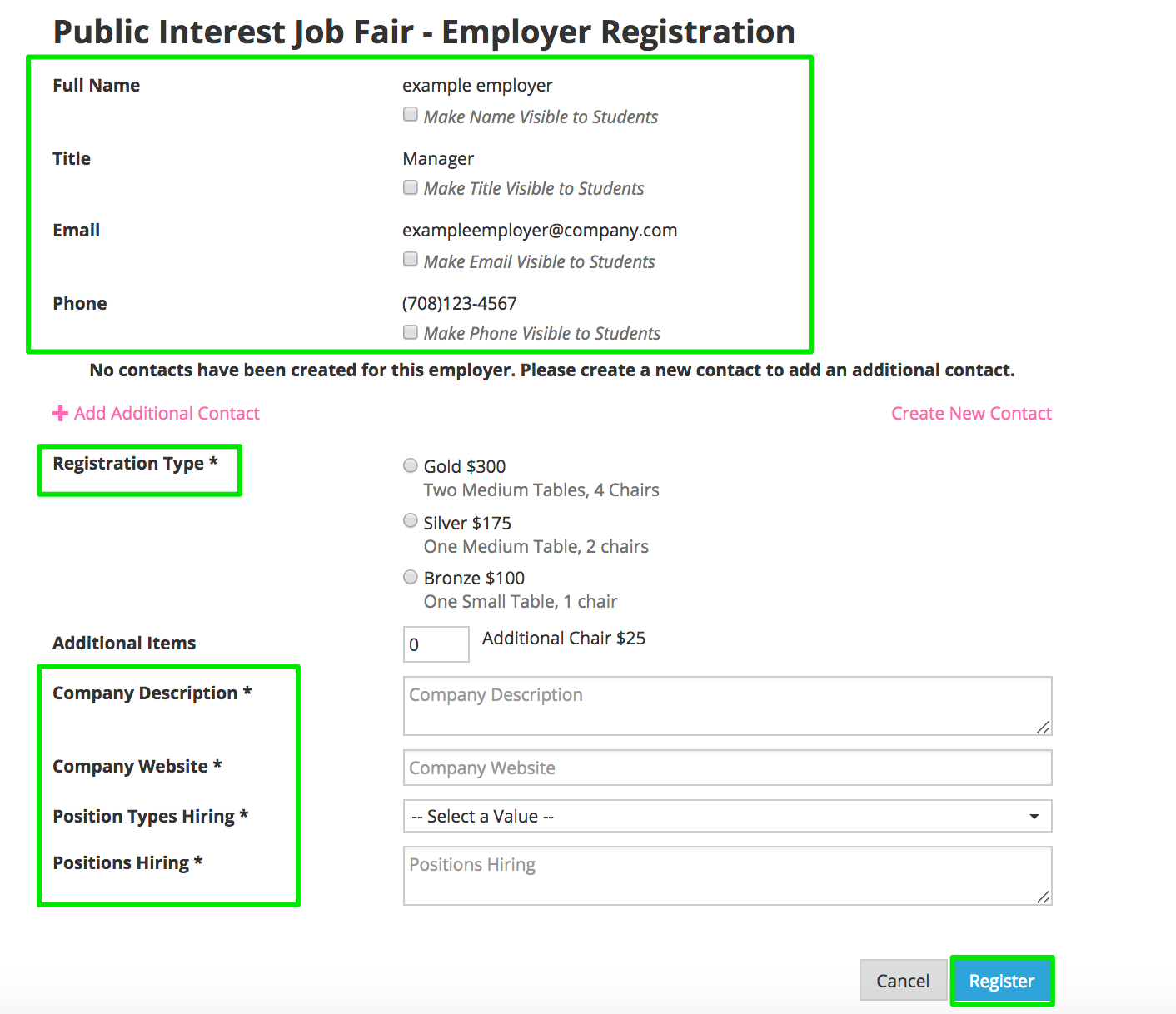
Task: Toggle Make Phone Visible to Students checkbox
Action: tap(411, 332)
